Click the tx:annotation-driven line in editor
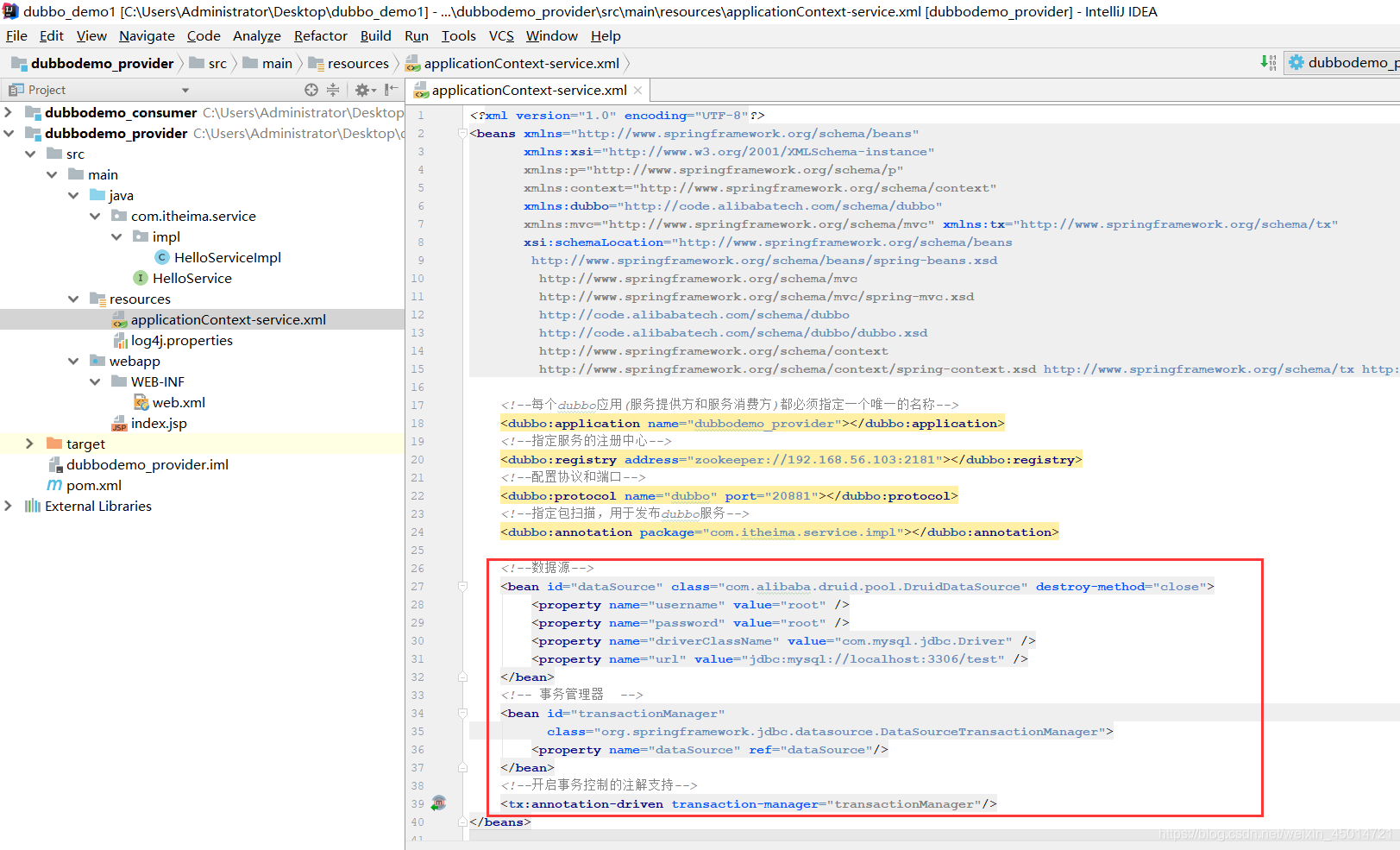This screenshot has width=1400, height=850. tap(748, 804)
